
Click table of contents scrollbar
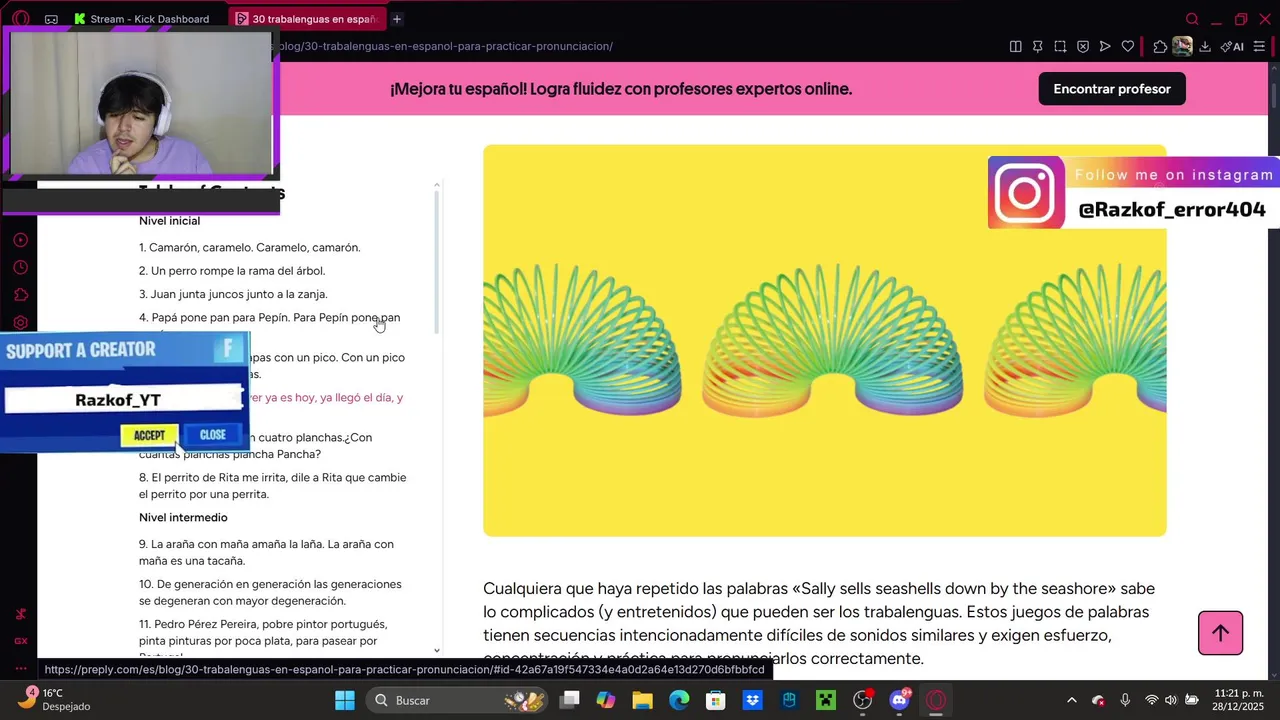[436, 260]
